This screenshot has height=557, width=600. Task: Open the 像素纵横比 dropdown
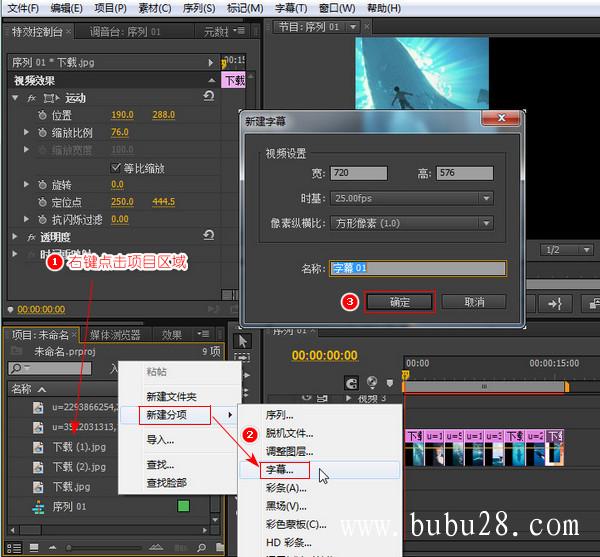pyautogui.click(x=412, y=223)
